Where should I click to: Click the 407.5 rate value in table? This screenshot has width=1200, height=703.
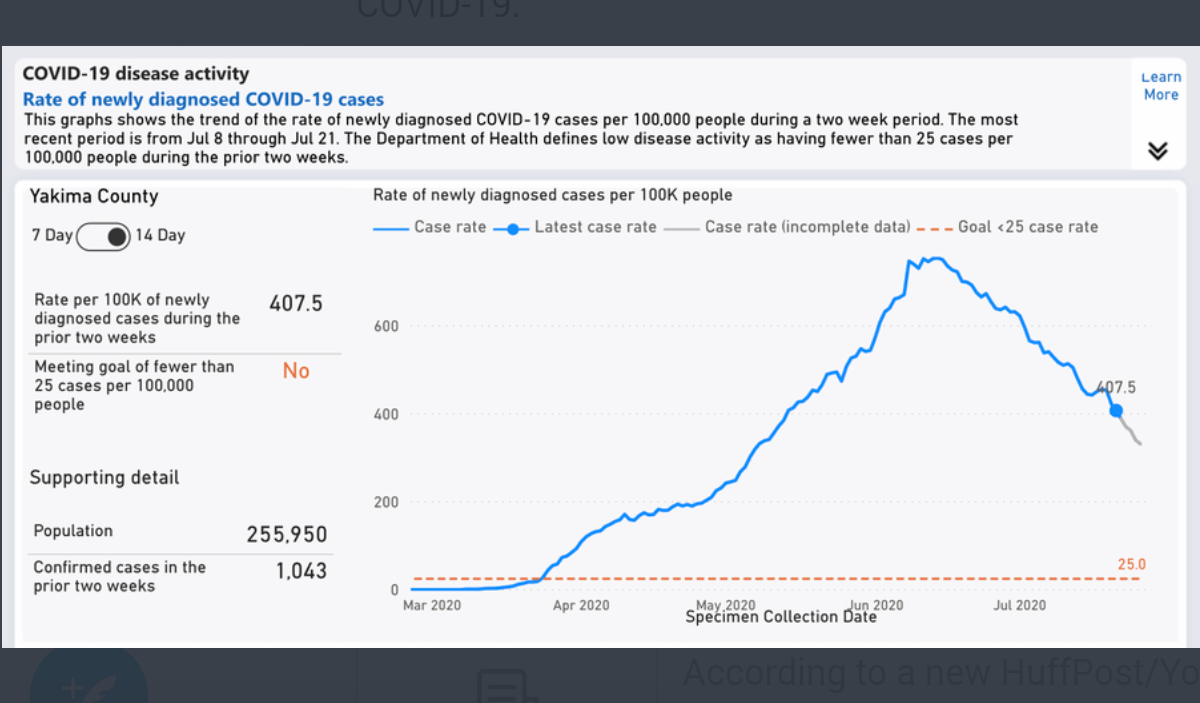pos(296,303)
